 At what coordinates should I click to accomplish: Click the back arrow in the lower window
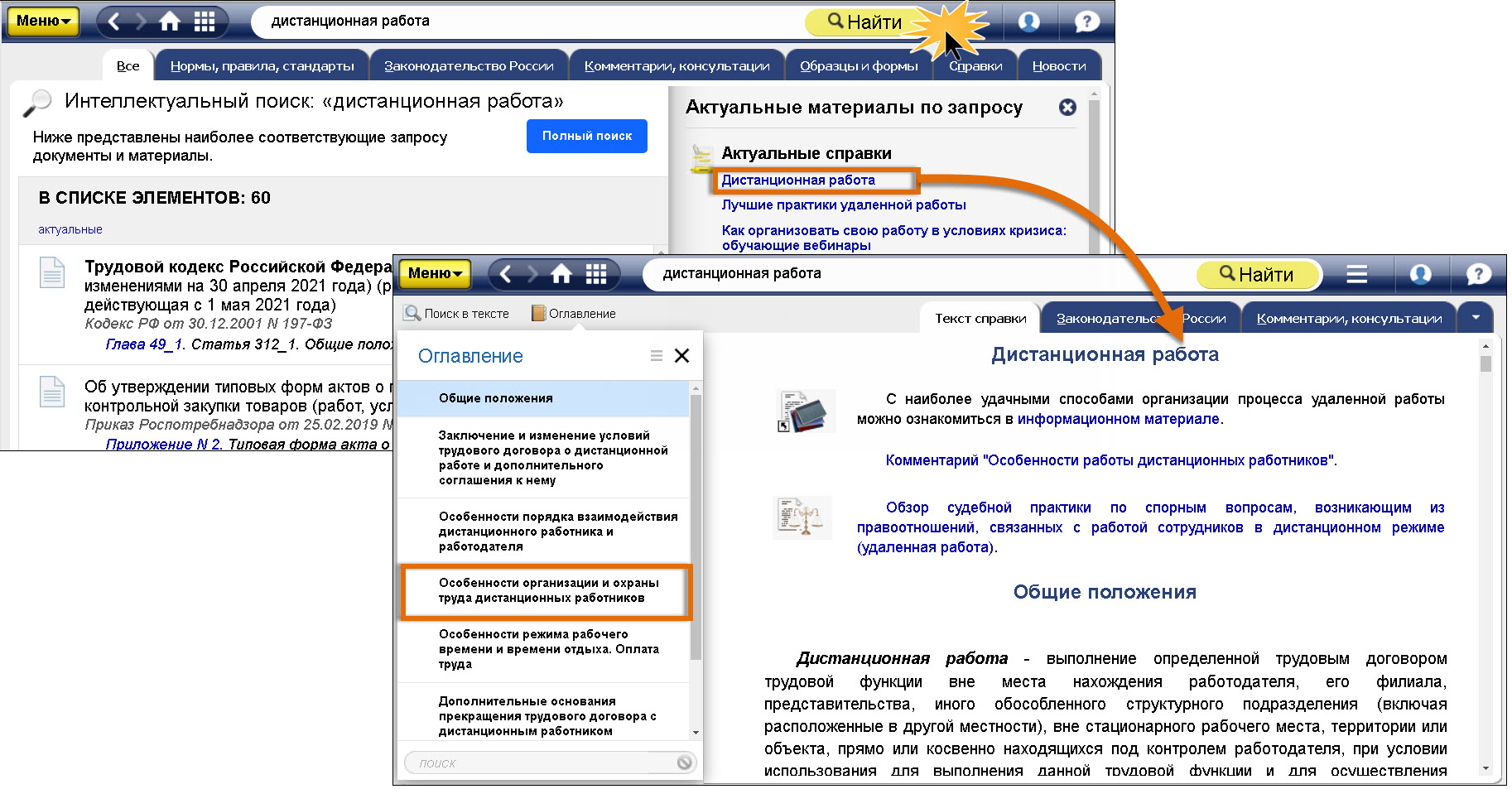pos(506,274)
